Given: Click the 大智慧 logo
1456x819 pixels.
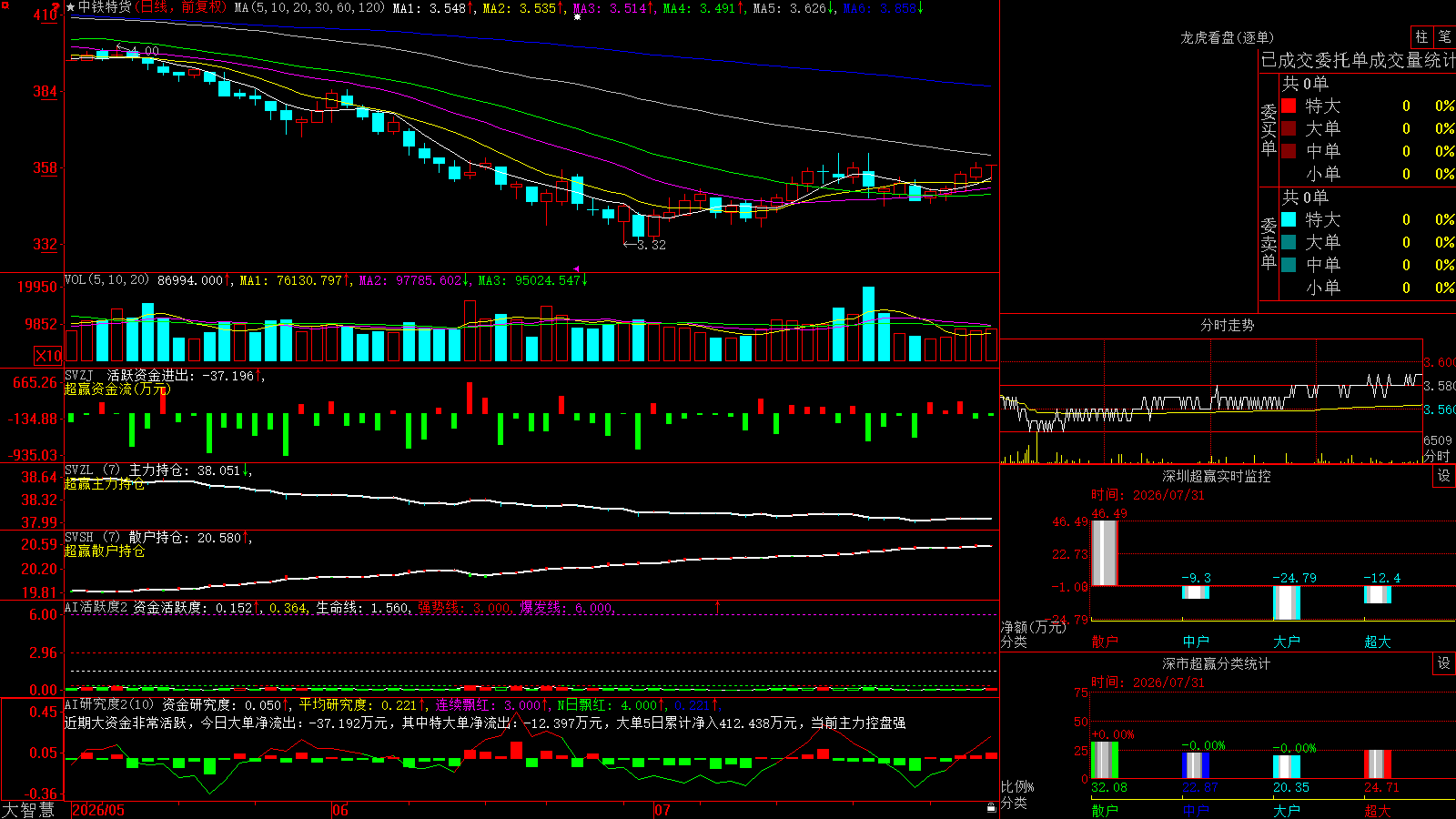Looking at the screenshot, I should 28,810.
